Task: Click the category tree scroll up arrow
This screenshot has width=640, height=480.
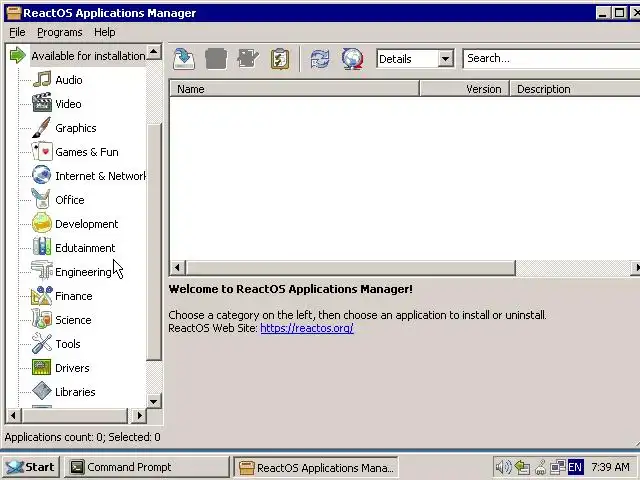Action: 153,52
